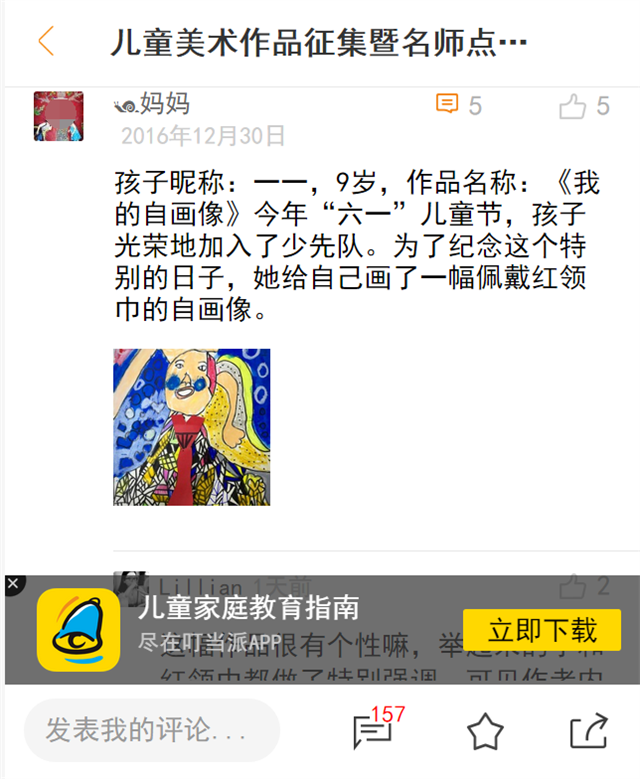Click the 立即下载 button
The width and height of the screenshot is (640, 779).
[x=542, y=630]
